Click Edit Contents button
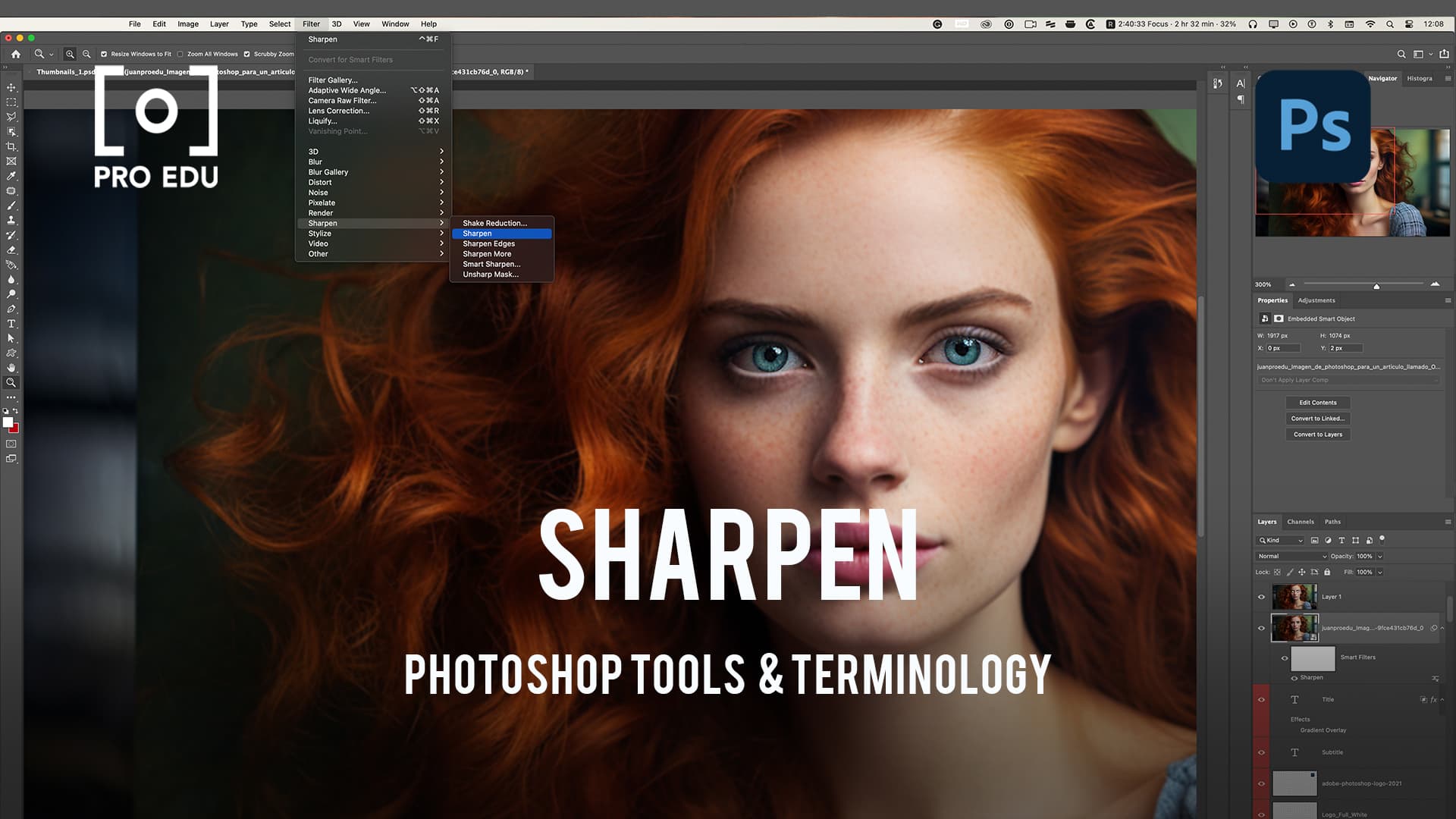 [x=1317, y=401]
